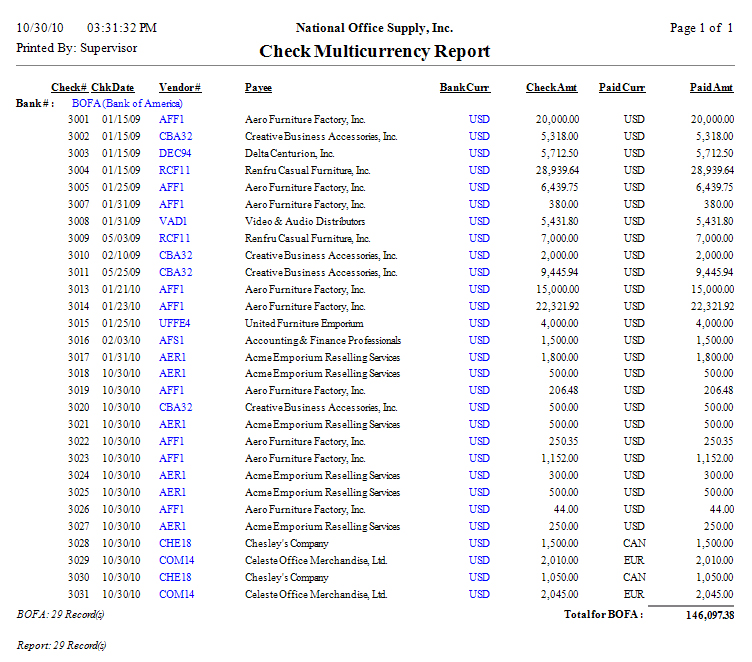Open vendor AFS1 link

pos(172,340)
